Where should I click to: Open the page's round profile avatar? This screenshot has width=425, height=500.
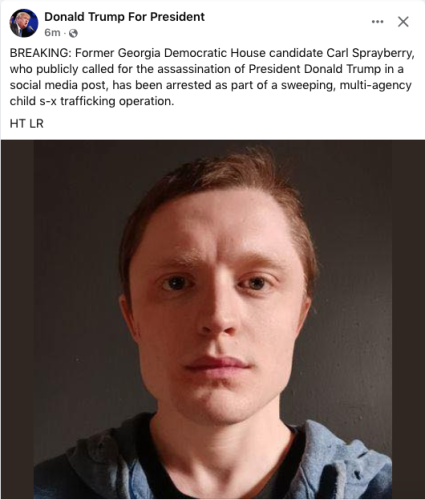(x=24, y=23)
